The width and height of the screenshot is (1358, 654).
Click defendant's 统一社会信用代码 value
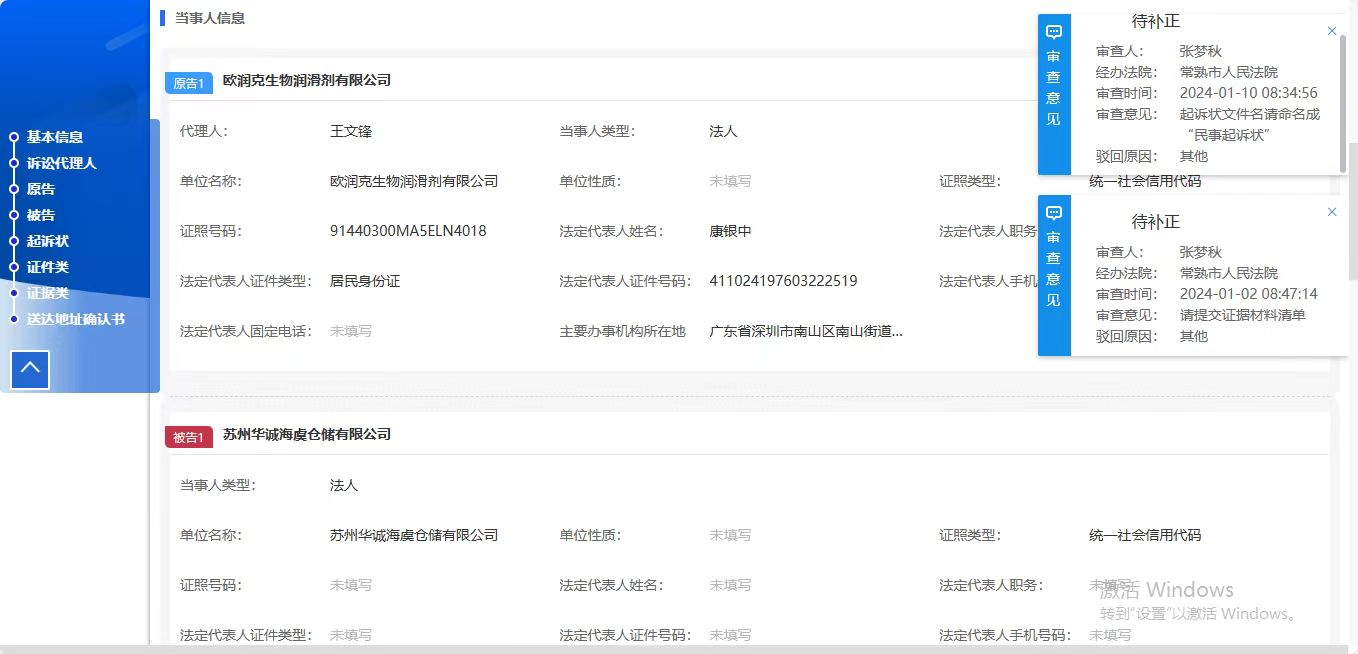[1145, 535]
